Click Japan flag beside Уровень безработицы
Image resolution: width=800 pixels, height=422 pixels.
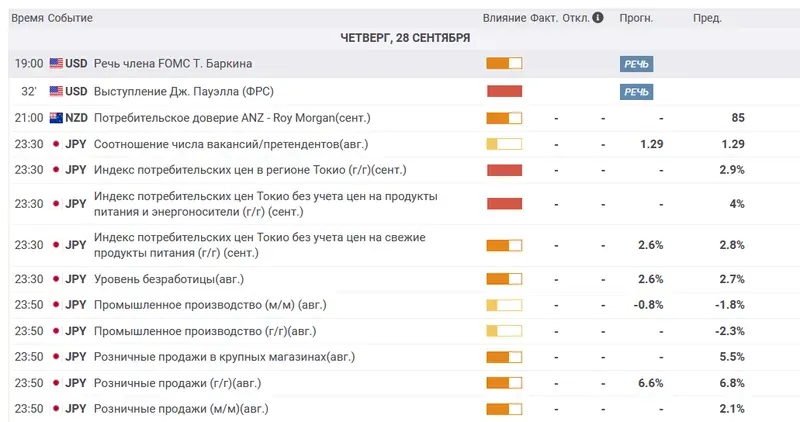click(56, 279)
